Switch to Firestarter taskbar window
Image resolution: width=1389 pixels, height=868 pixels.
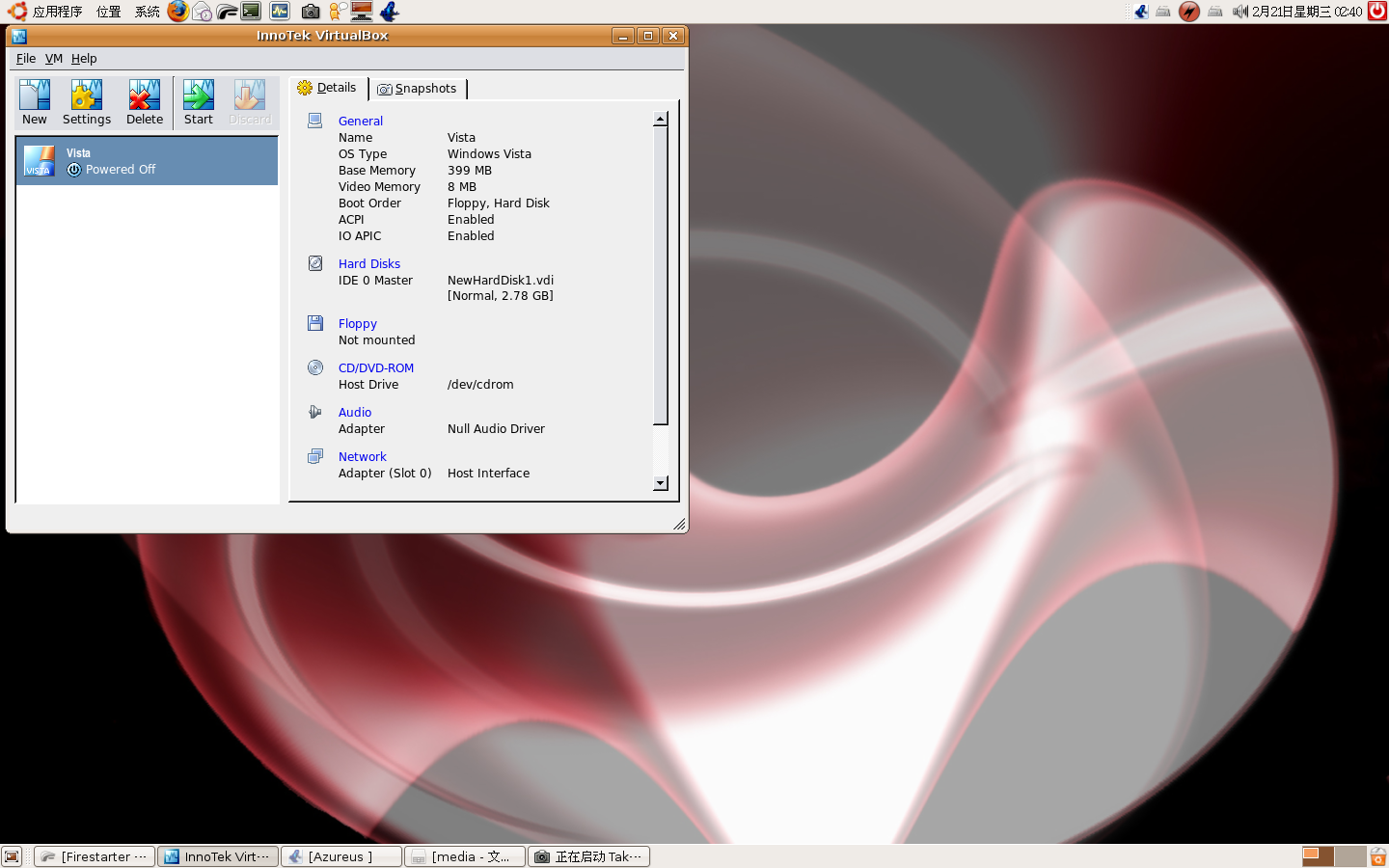[95, 856]
